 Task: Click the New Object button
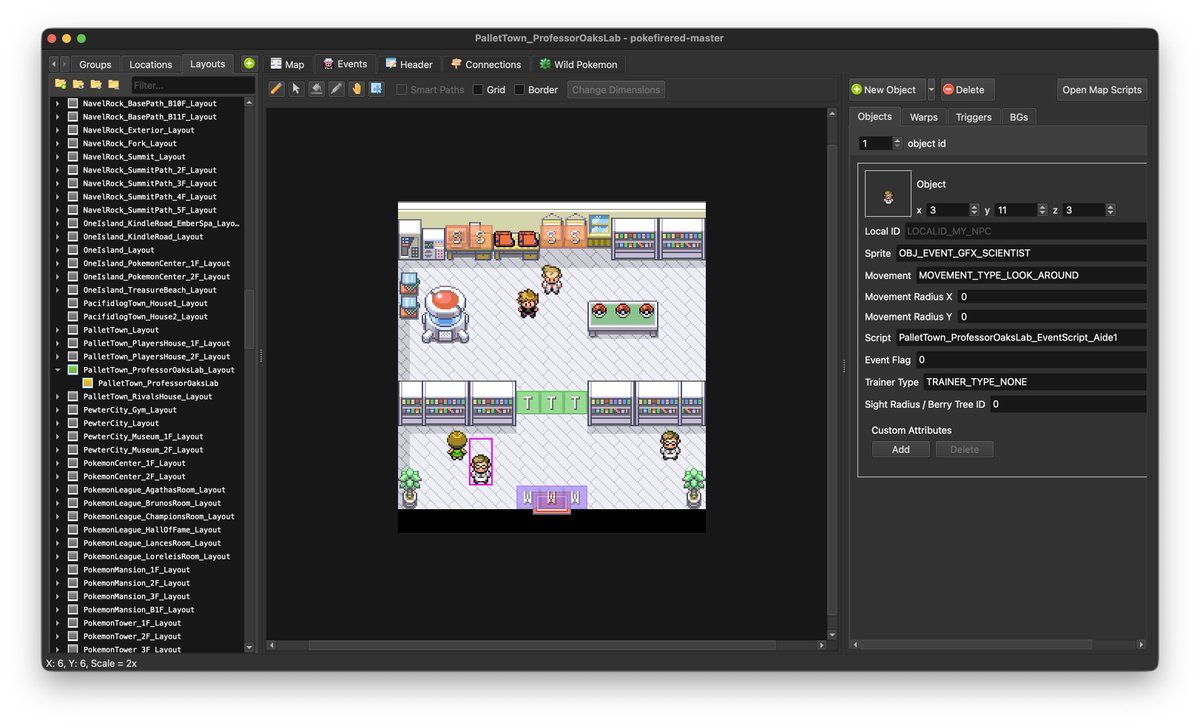887,89
